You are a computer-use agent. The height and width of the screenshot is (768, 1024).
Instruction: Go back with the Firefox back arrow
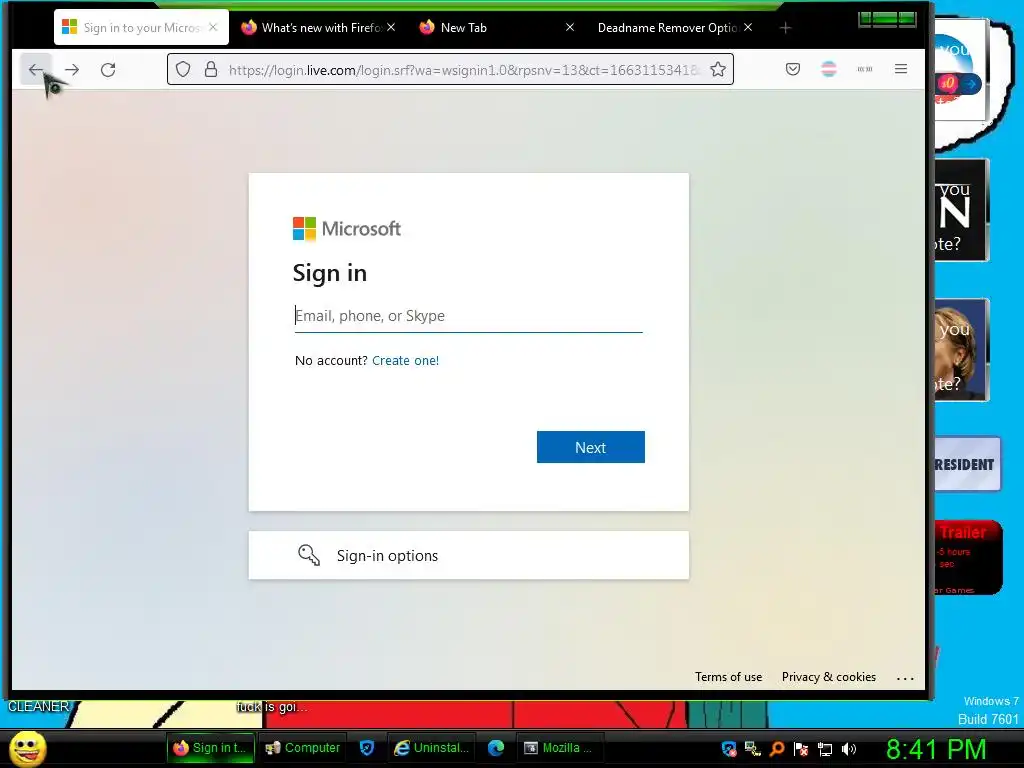coord(36,69)
